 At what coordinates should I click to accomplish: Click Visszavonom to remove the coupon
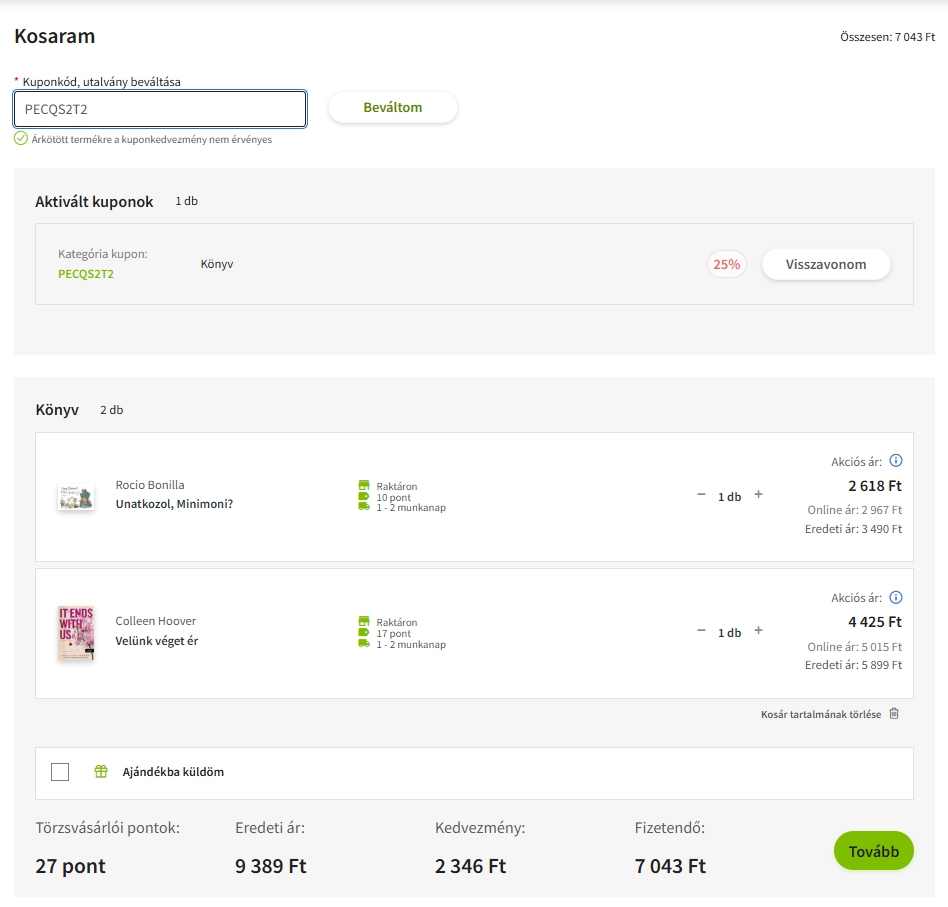tap(825, 265)
